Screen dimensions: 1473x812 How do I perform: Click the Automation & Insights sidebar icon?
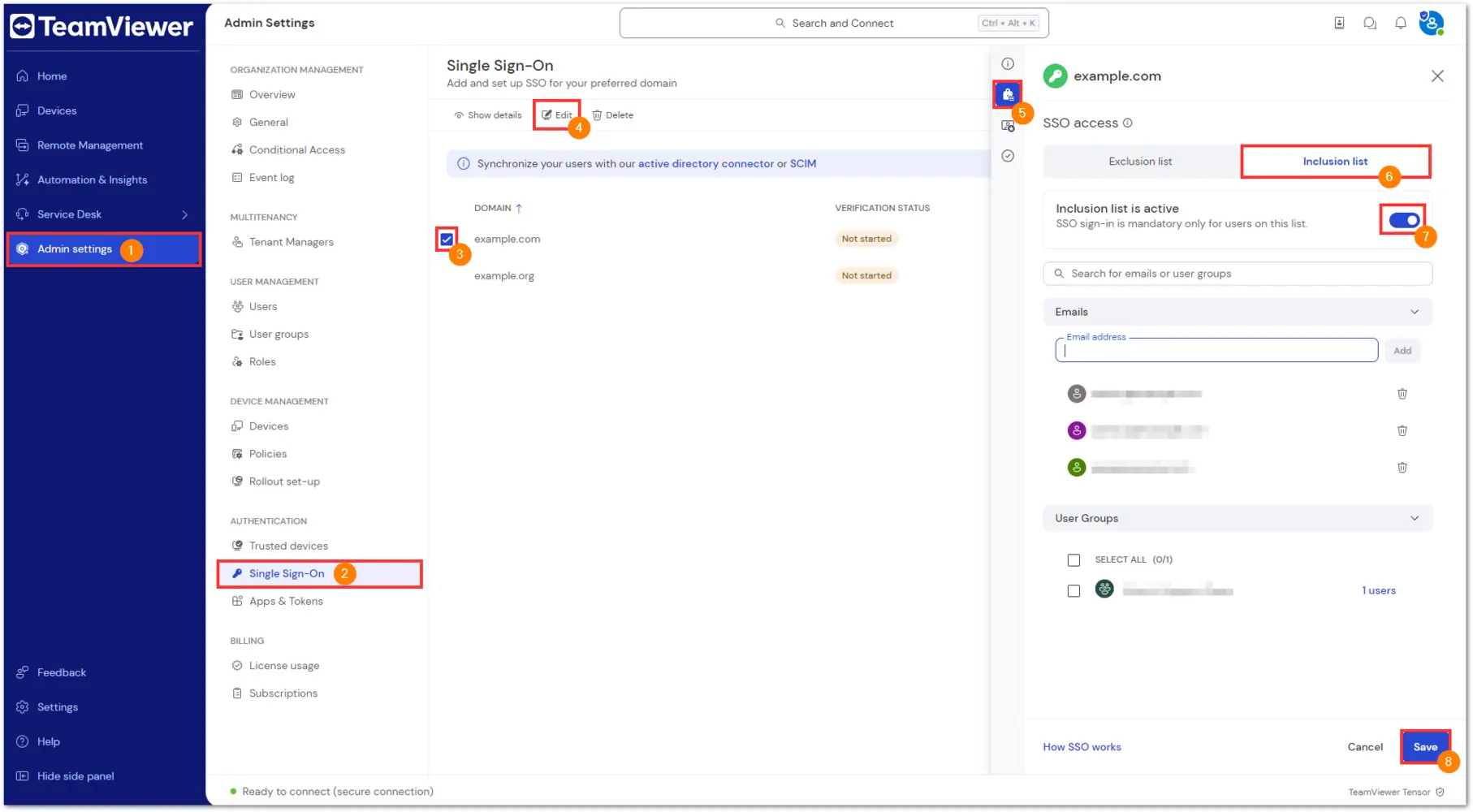click(23, 179)
